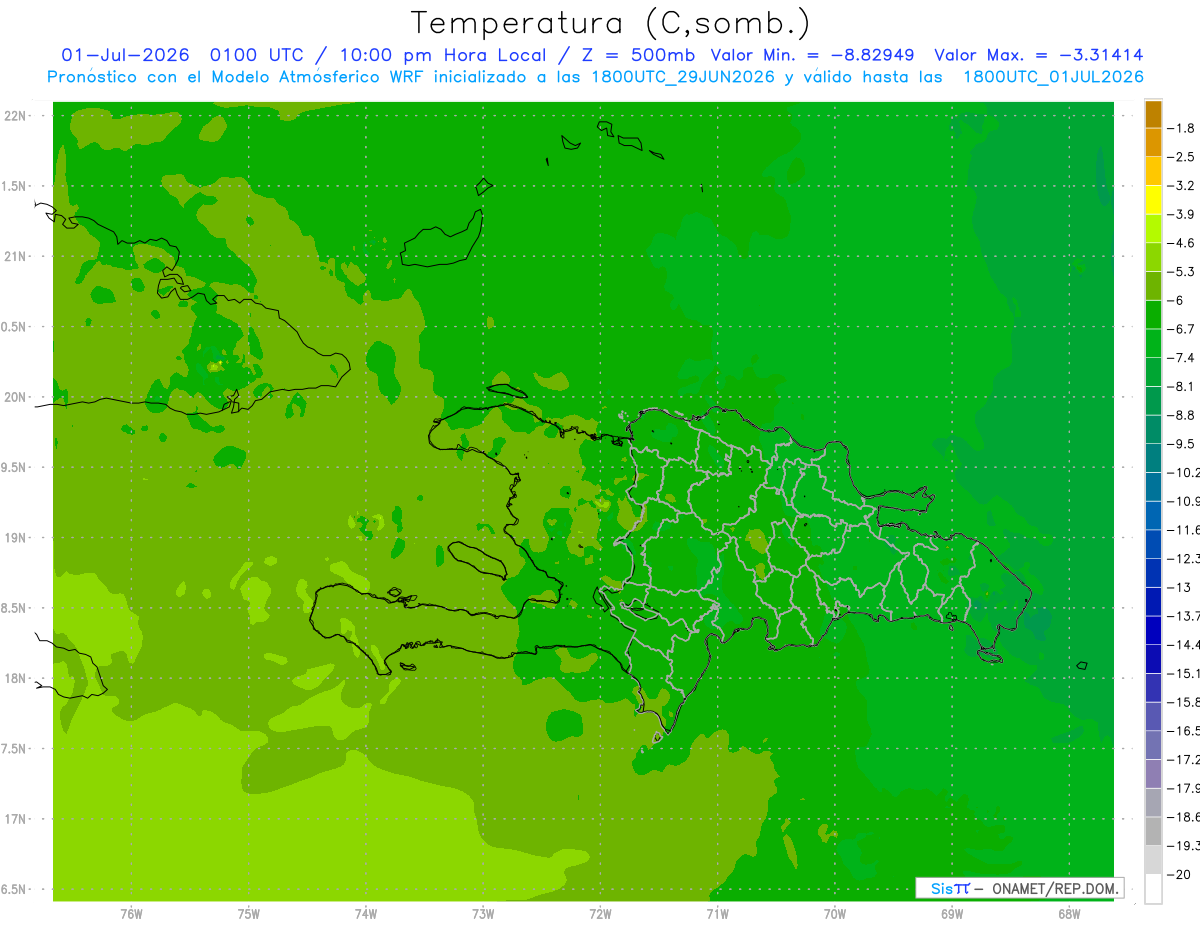Click the color bar label "-2.5"

pyautogui.click(x=1181, y=157)
